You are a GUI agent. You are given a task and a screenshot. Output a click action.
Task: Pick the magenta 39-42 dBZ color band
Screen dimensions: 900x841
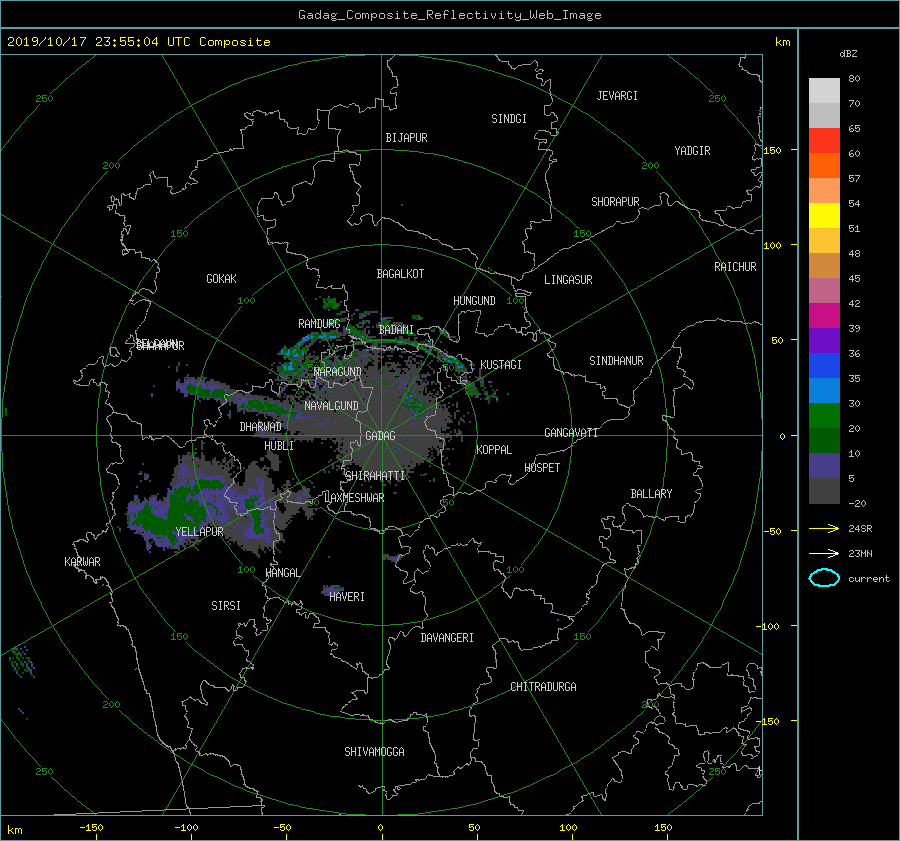click(x=824, y=316)
